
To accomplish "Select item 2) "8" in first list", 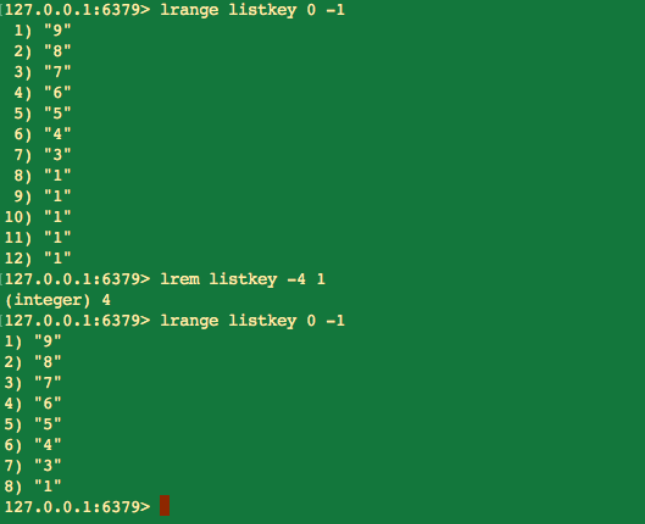I will pyautogui.click(x=42, y=51).
